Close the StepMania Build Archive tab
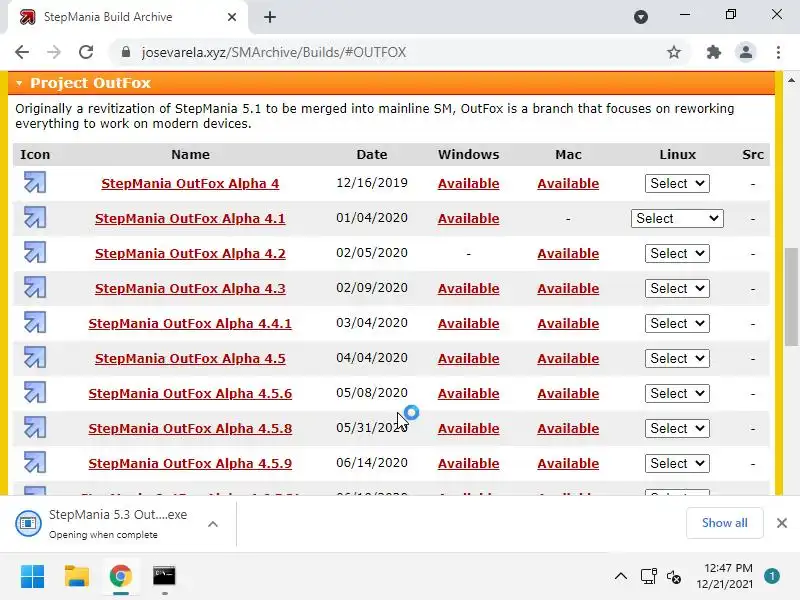The width and height of the screenshot is (800, 600). point(232,17)
